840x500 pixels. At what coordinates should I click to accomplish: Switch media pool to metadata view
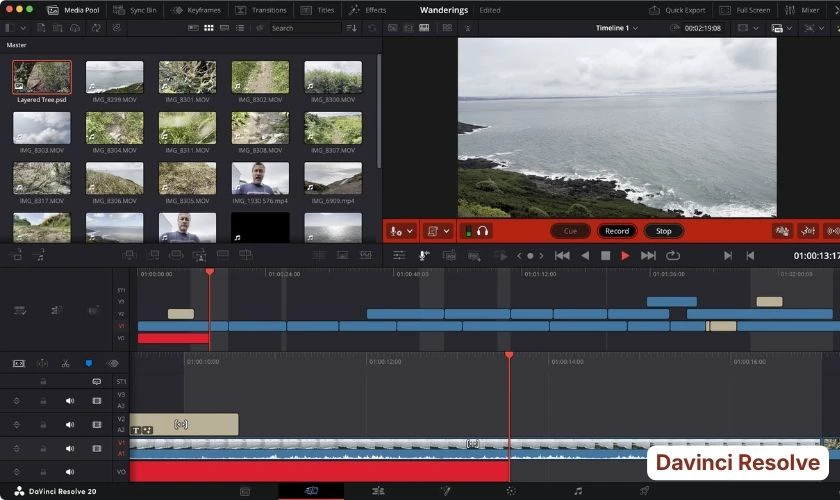pyautogui.click(x=193, y=28)
